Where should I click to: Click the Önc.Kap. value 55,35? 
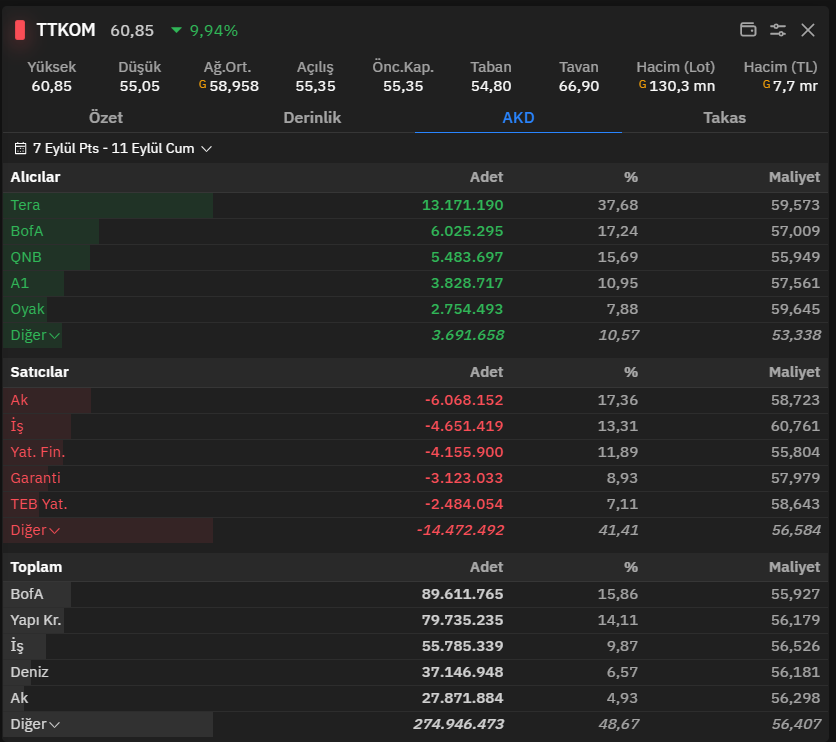pos(403,86)
